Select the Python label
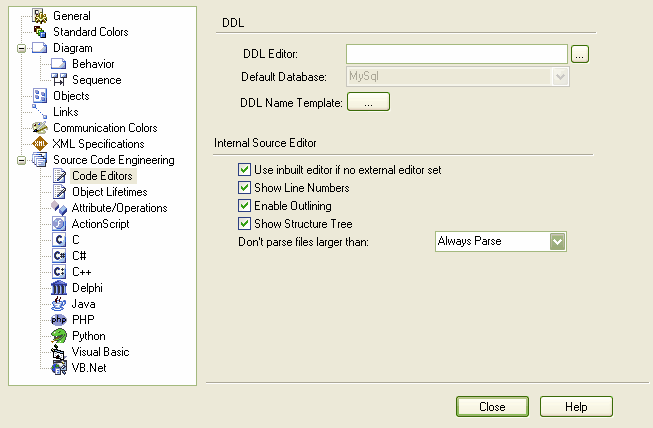Image resolution: width=653 pixels, height=428 pixels. (x=89, y=336)
